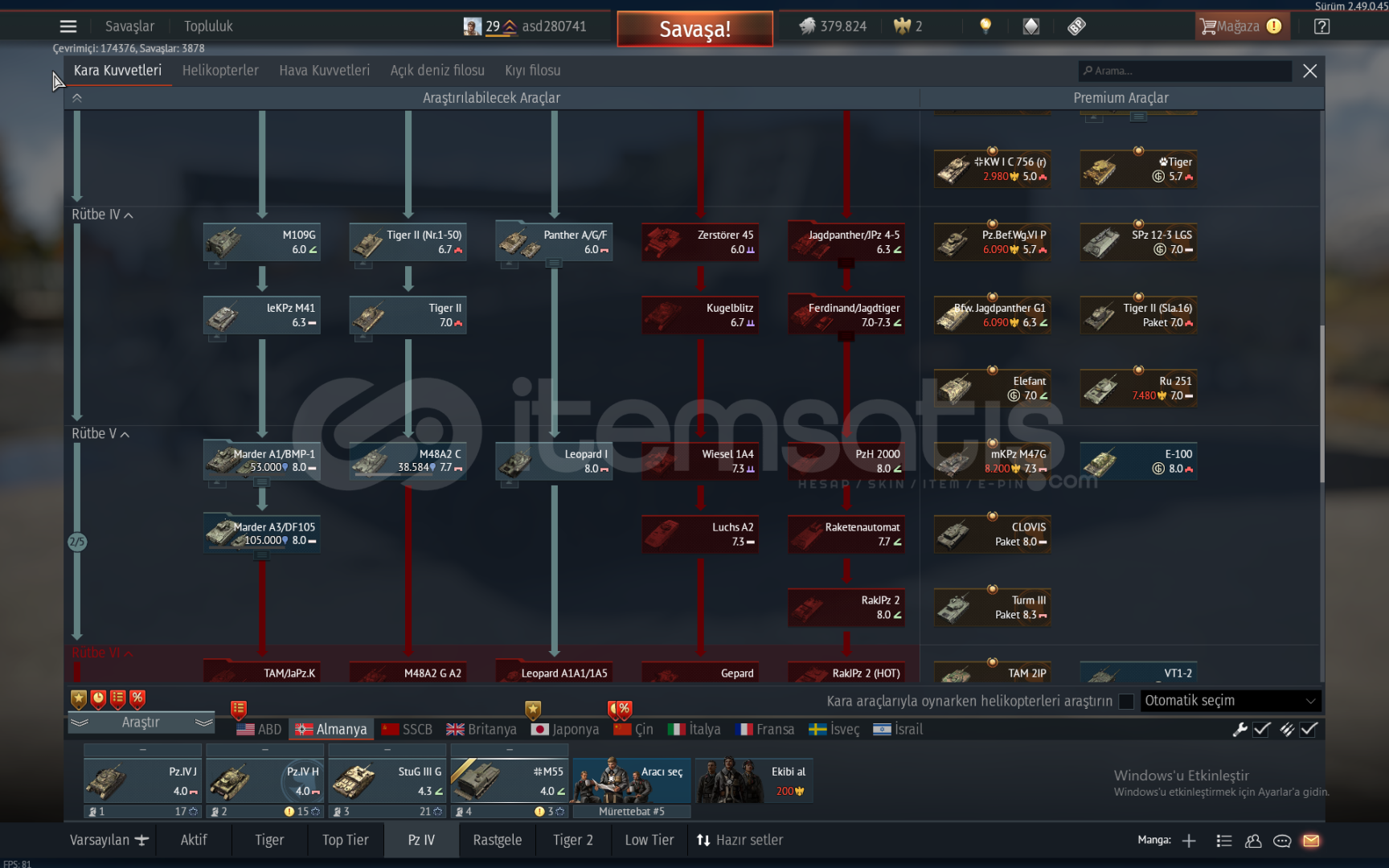Viewport: 1389px width, 868px height.
Task: Toggle the auto-repair checkbox beside wrench
Action: pos(1261,729)
